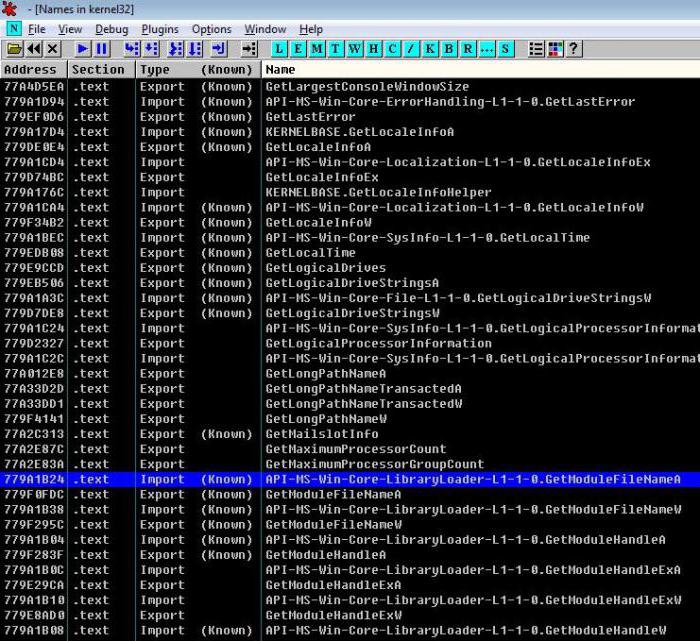Open the Help menu

pos(311,29)
